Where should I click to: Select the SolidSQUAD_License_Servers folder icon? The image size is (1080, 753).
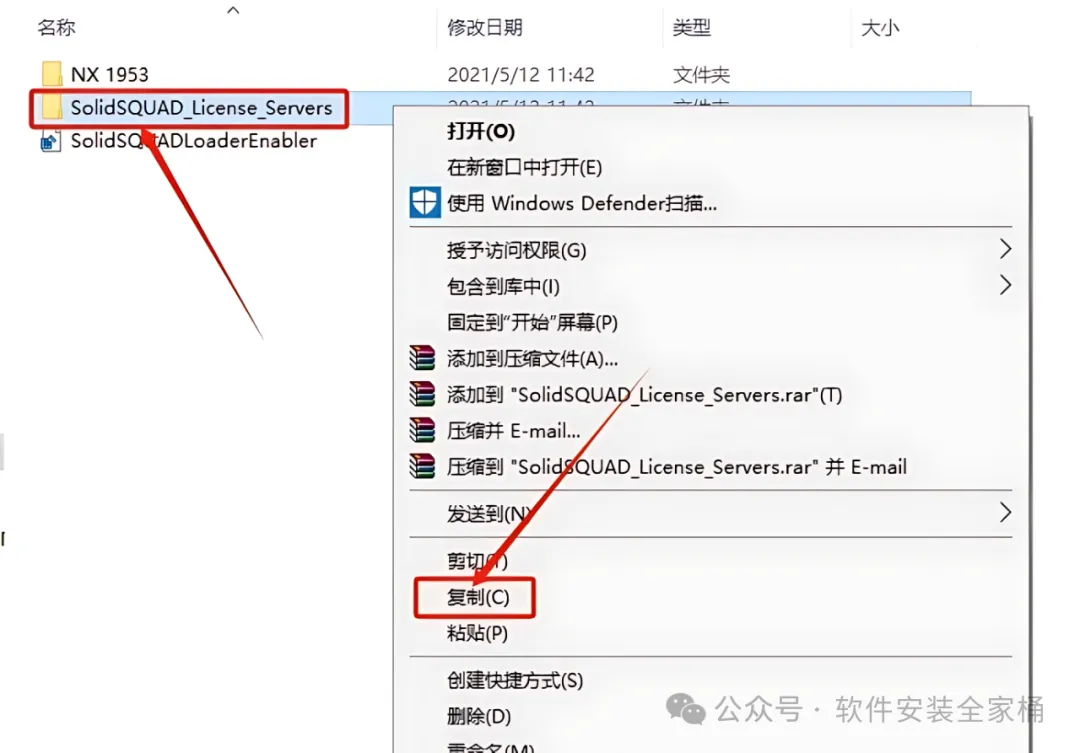52,107
